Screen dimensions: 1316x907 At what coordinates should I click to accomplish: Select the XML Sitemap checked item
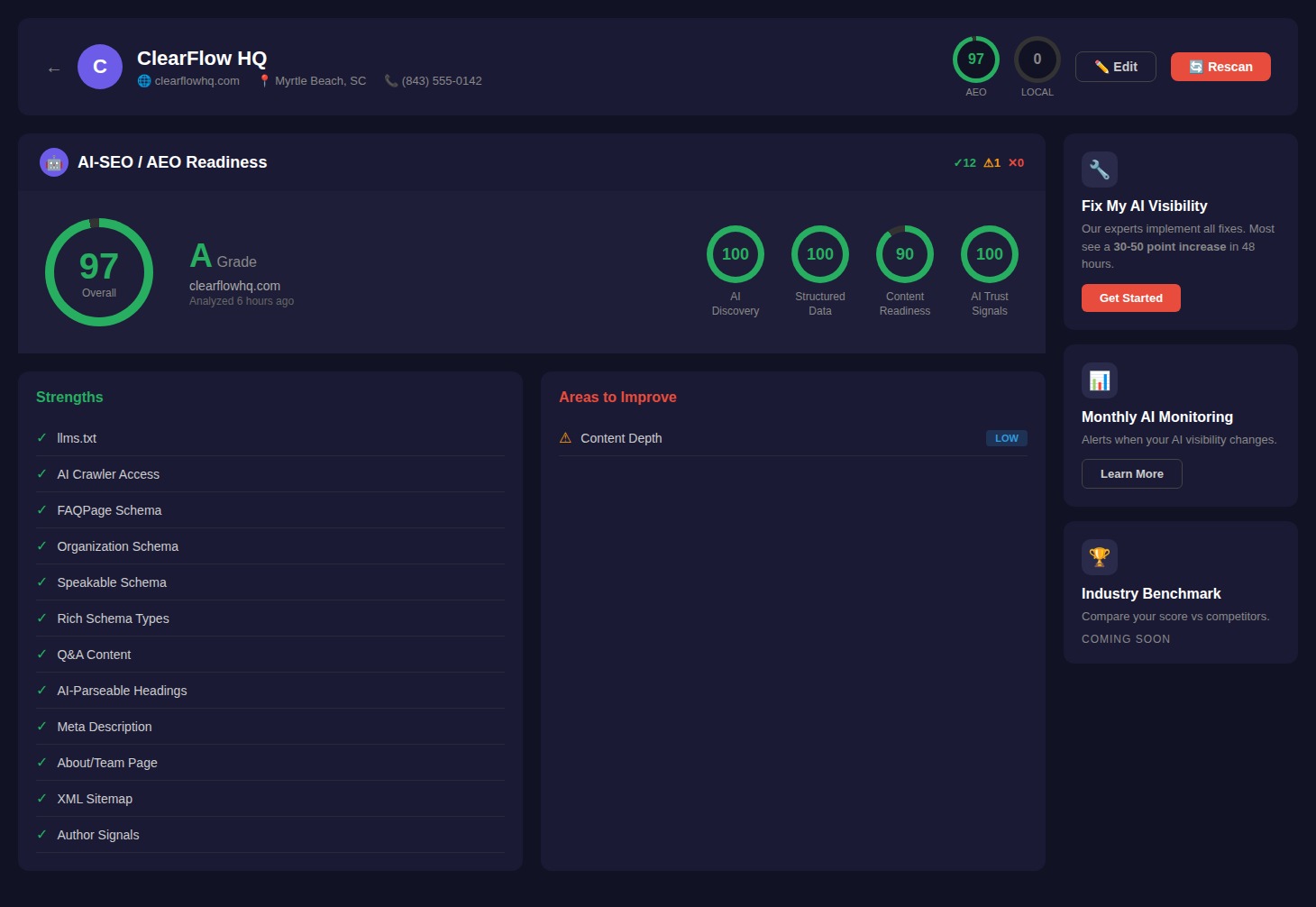pos(95,799)
